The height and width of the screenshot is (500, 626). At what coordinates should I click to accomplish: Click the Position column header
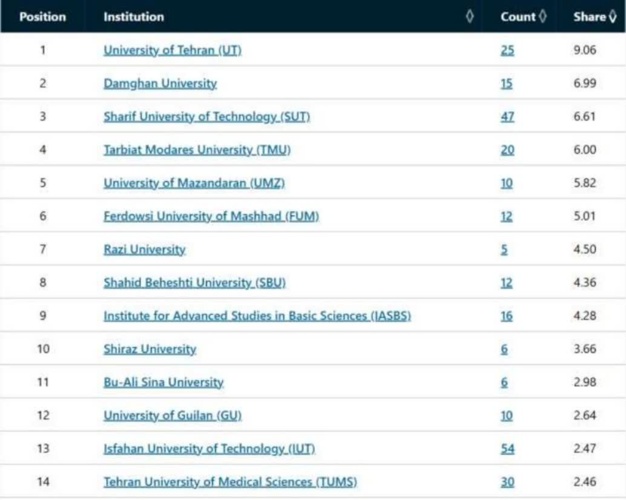42,17
